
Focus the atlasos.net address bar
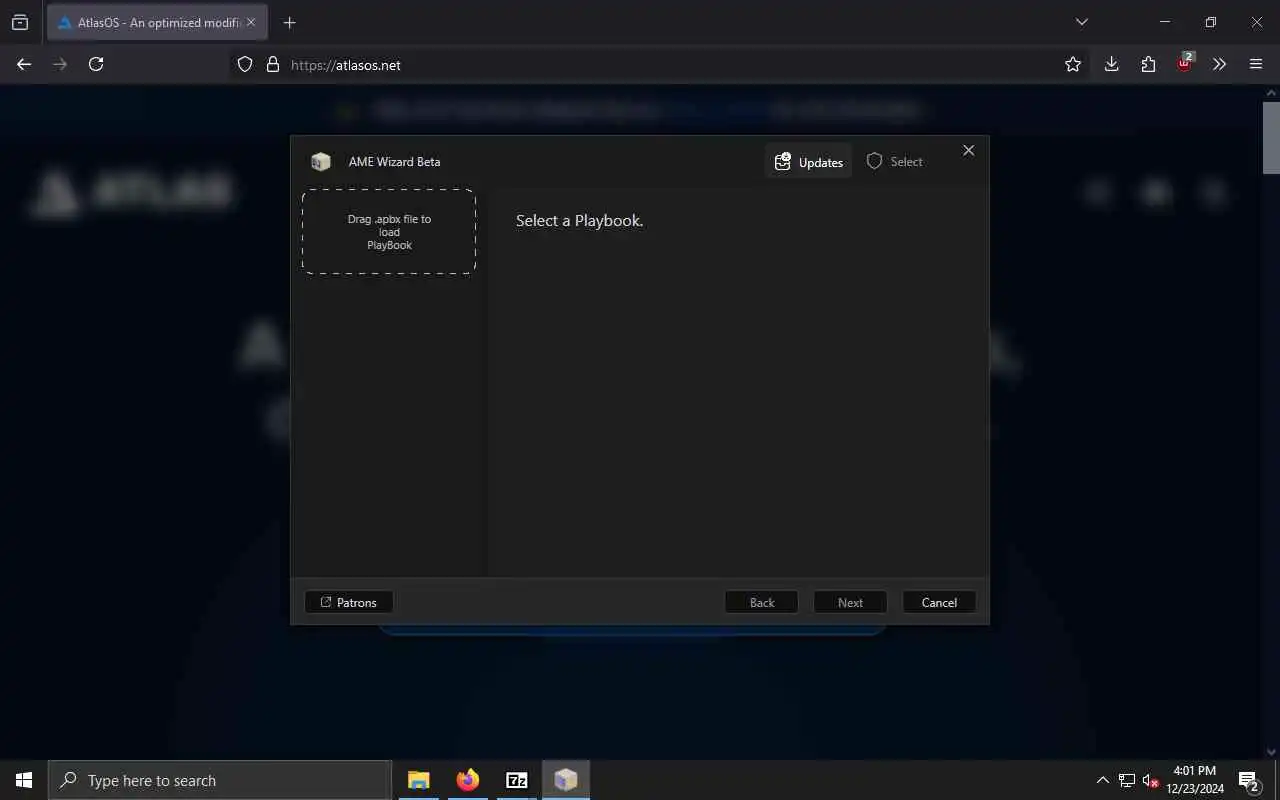[660, 64]
